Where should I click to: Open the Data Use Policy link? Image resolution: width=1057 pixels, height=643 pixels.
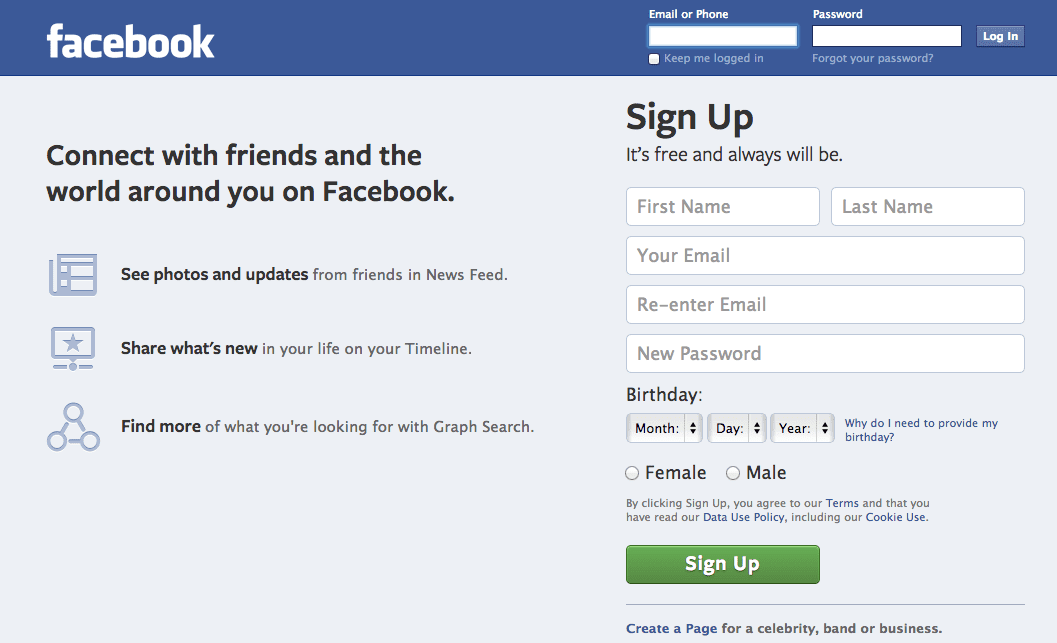point(744,517)
